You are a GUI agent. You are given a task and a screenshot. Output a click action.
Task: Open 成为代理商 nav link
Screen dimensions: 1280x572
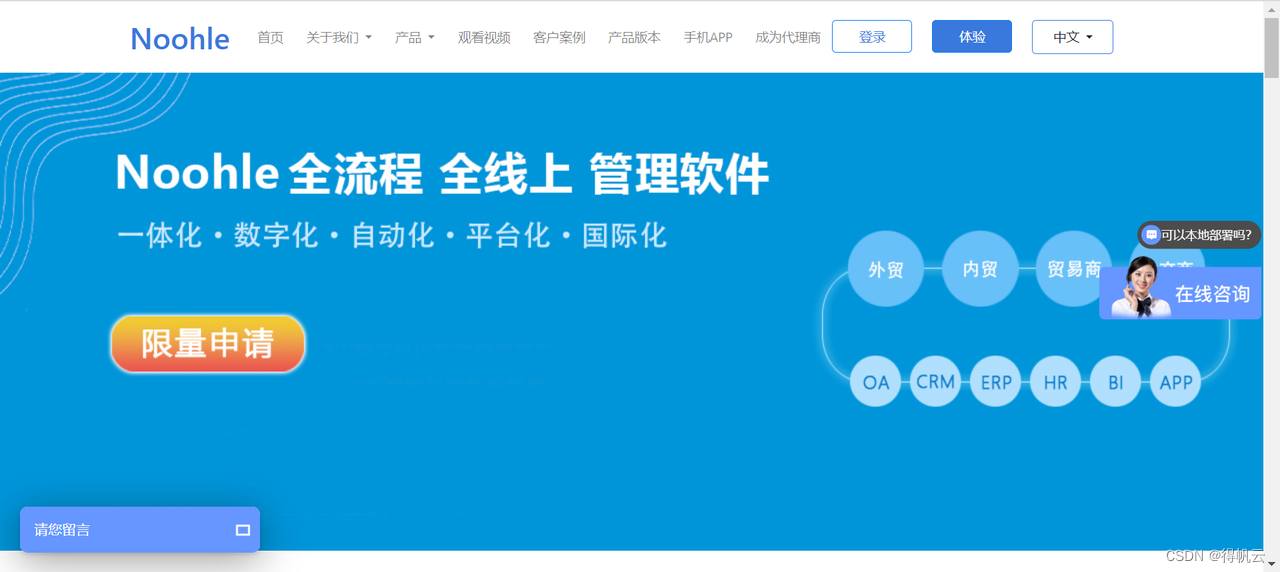(788, 37)
